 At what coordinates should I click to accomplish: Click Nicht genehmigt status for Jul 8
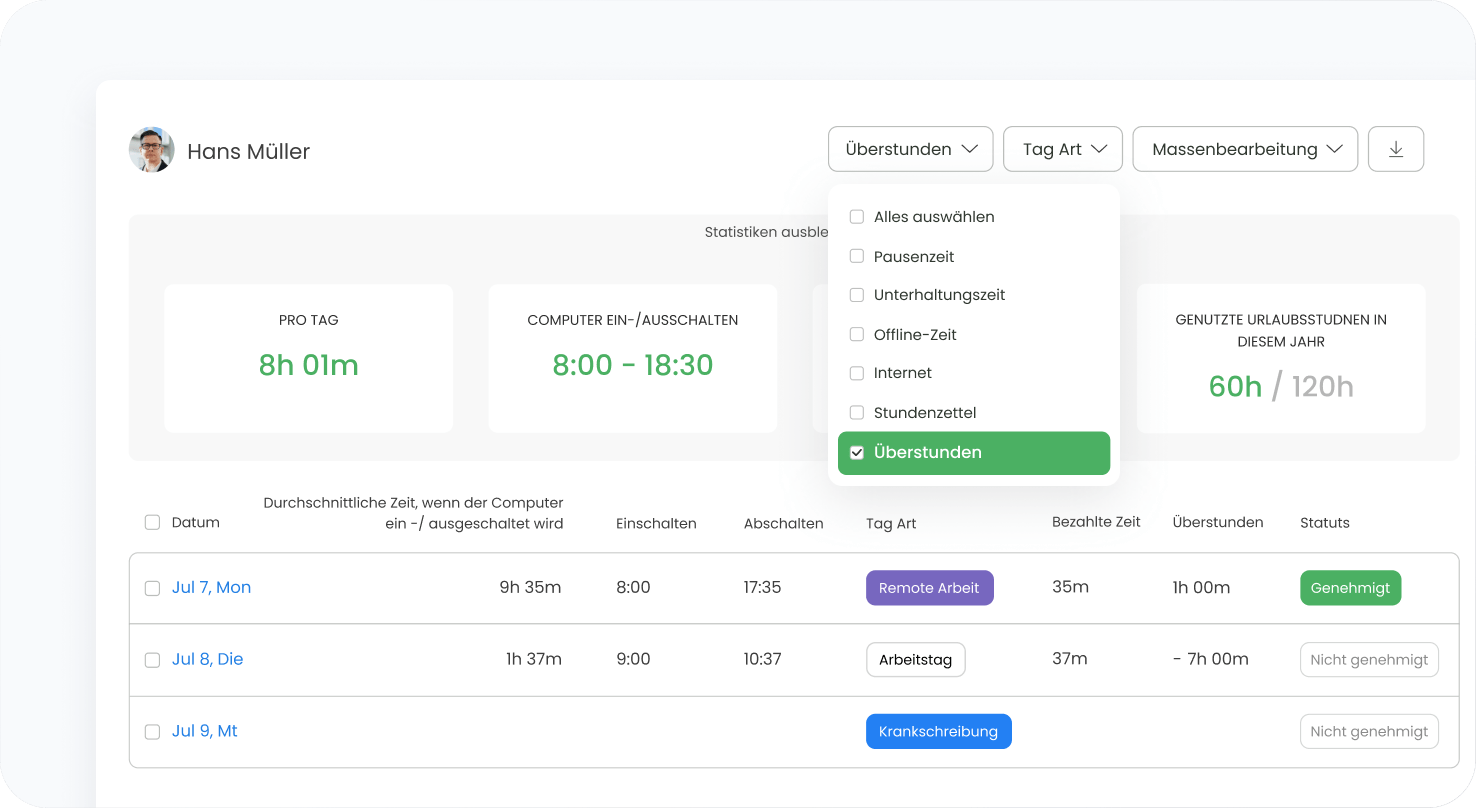[1368, 660]
